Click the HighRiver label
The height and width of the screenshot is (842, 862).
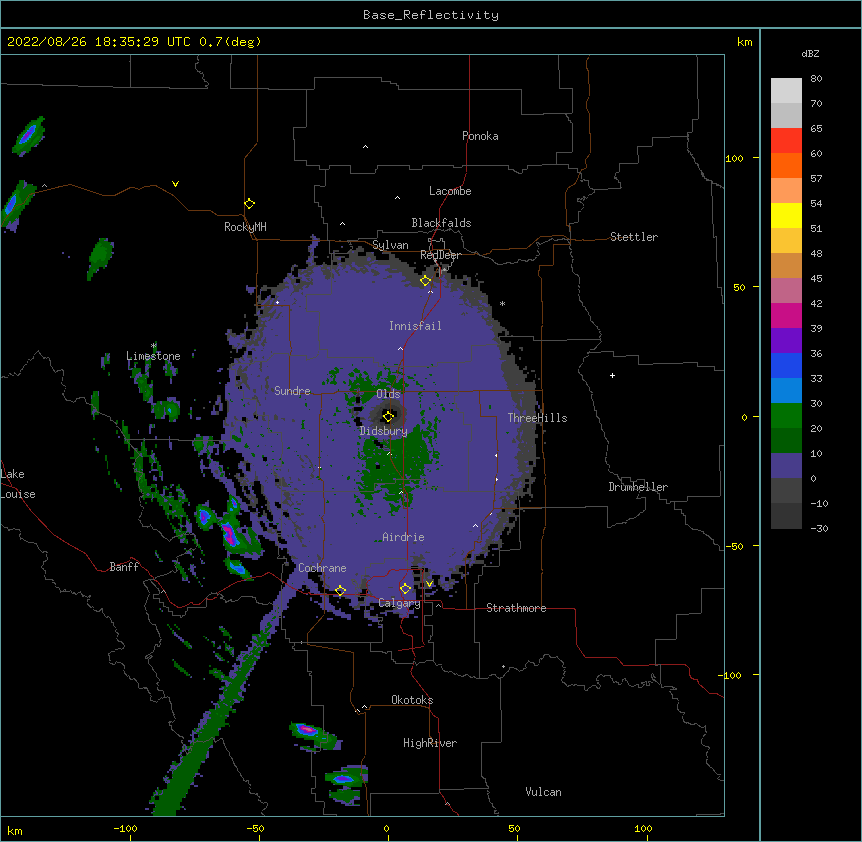point(430,743)
